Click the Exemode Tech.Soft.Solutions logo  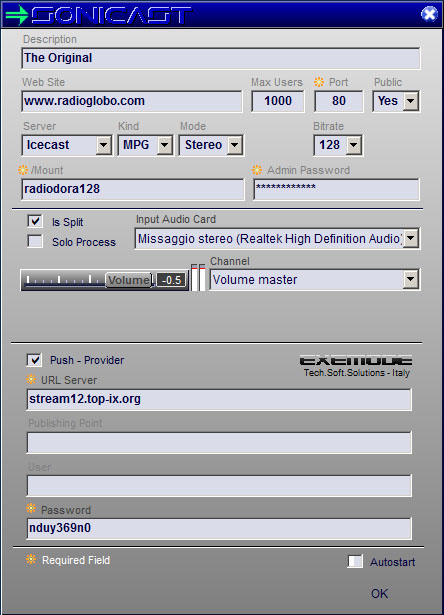pyautogui.click(x=356, y=366)
